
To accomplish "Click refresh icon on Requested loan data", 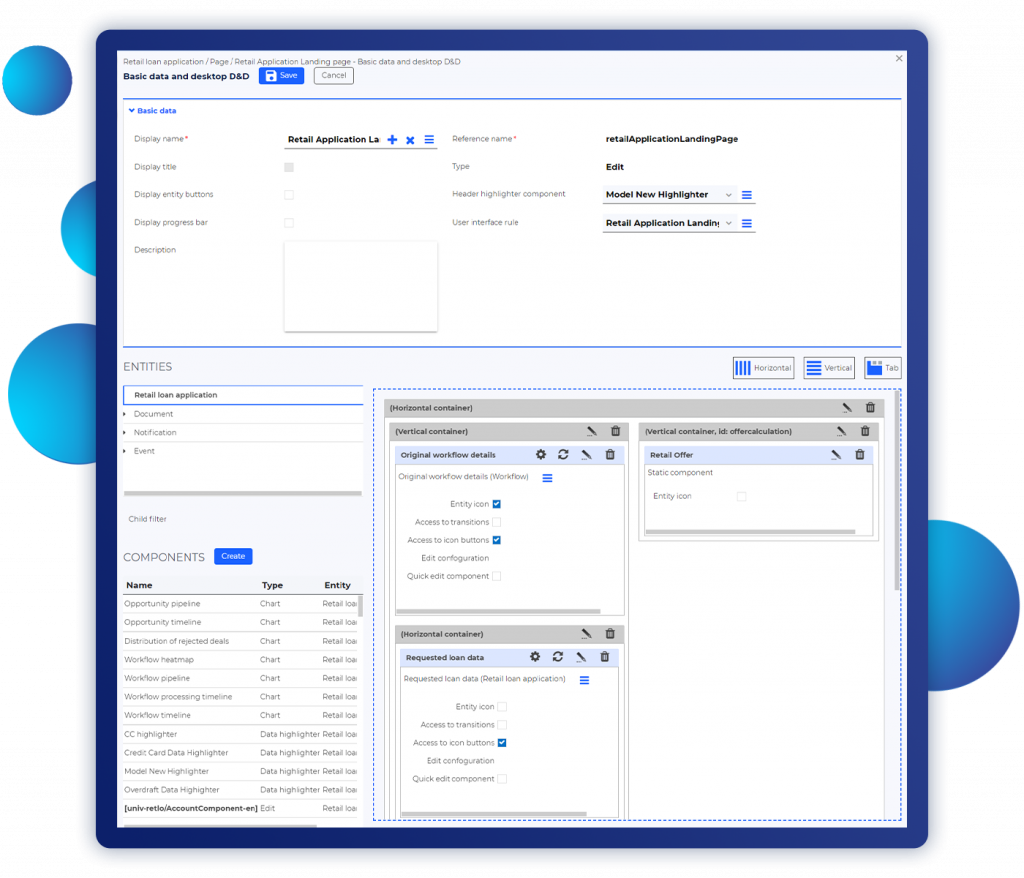I will tap(557, 657).
